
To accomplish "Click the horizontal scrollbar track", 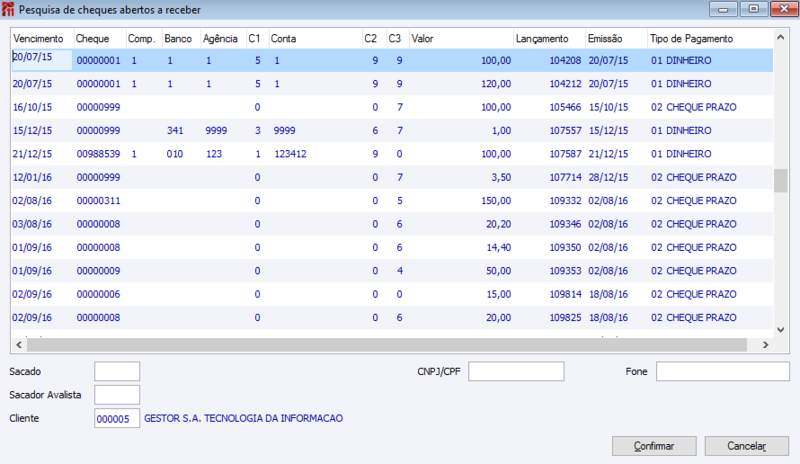I will tap(387, 345).
